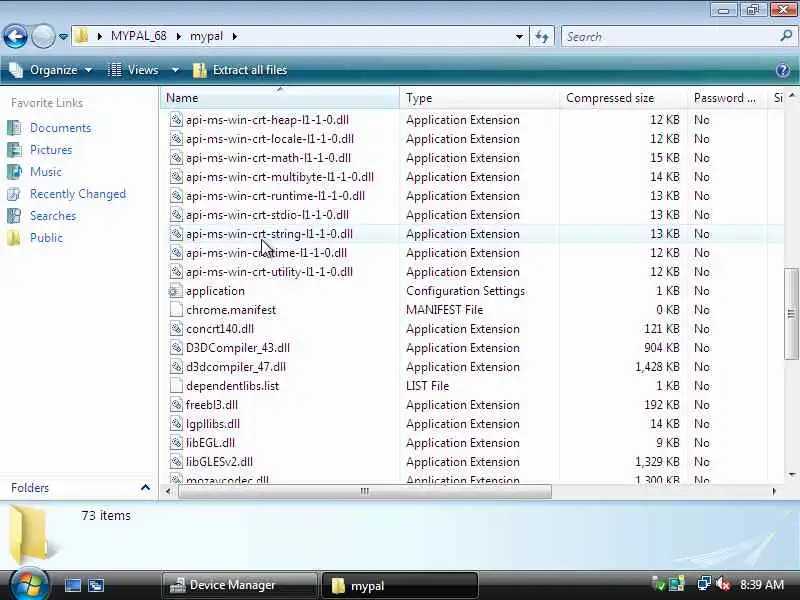Click Extract all files
Image resolution: width=800 pixels, height=600 pixels.
[x=240, y=70]
